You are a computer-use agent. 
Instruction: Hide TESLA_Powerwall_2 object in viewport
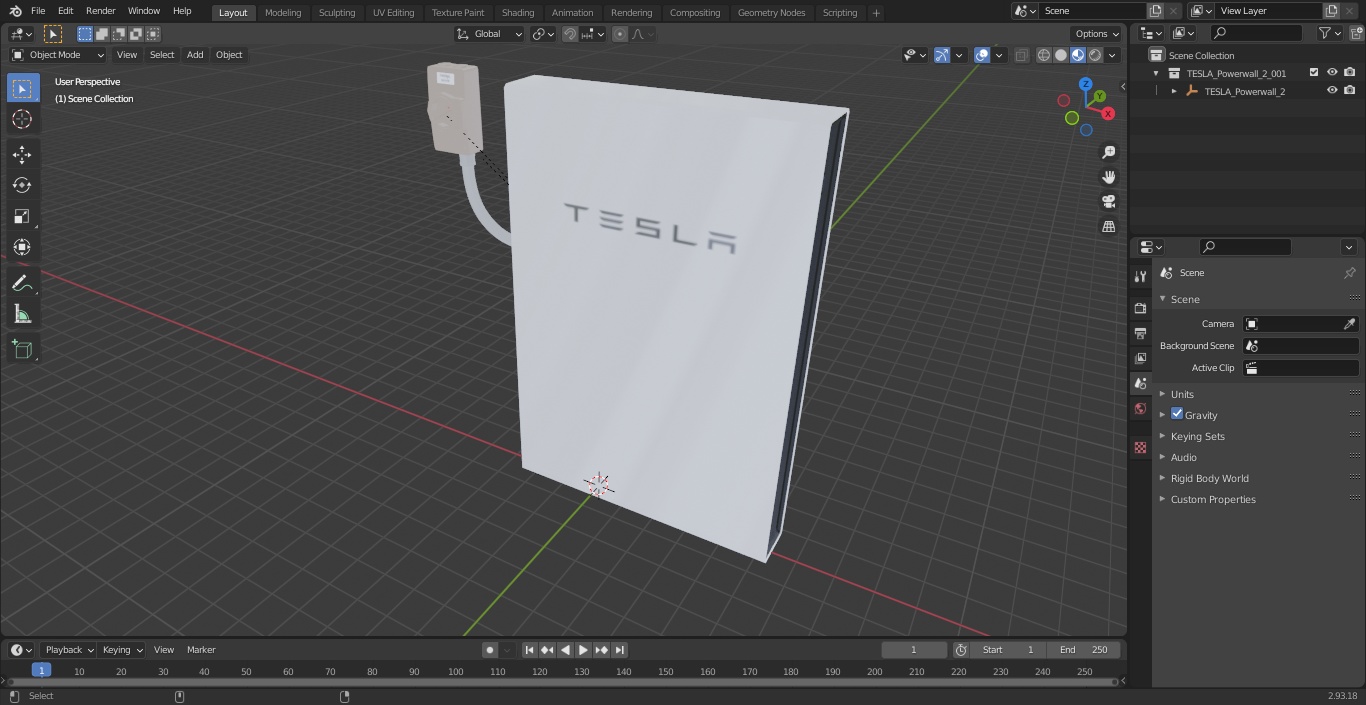pyautogui.click(x=1332, y=90)
